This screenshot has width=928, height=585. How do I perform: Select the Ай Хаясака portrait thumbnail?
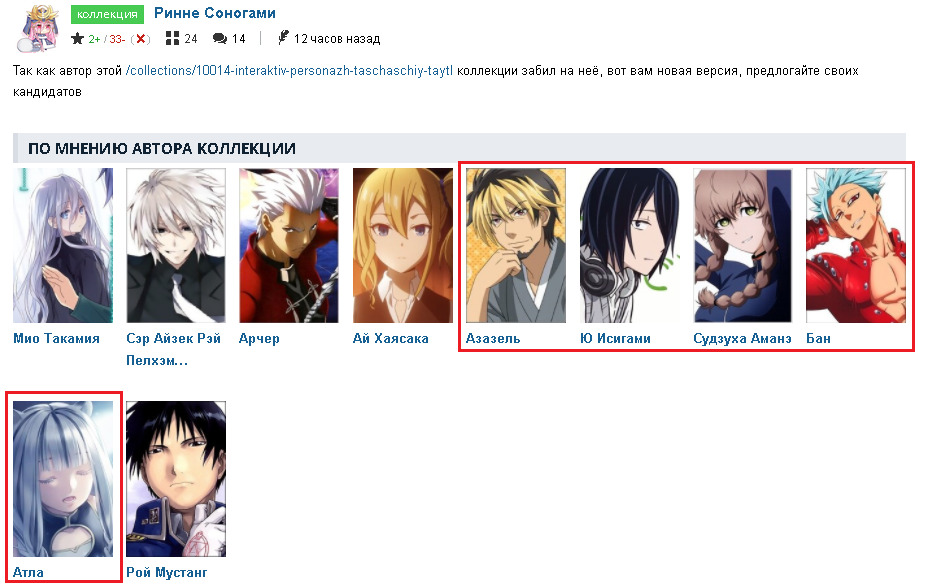click(x=402, y=246)
